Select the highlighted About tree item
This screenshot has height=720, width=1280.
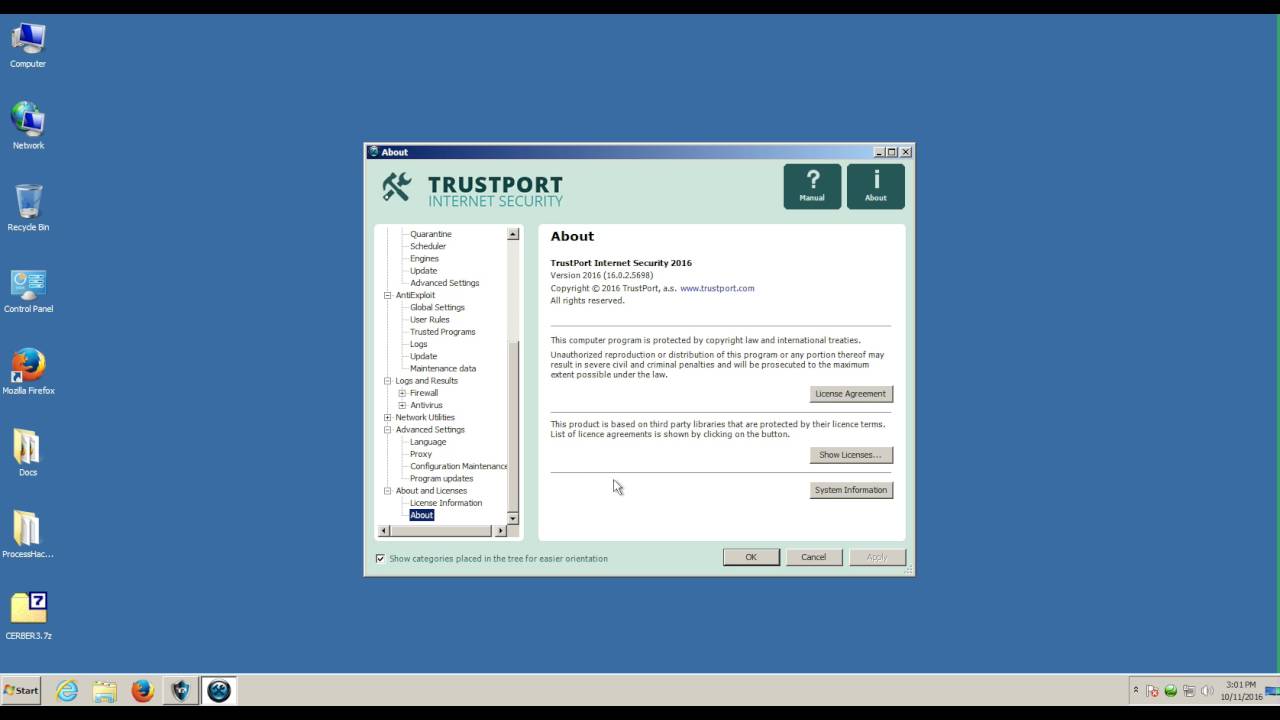[421, 515]
